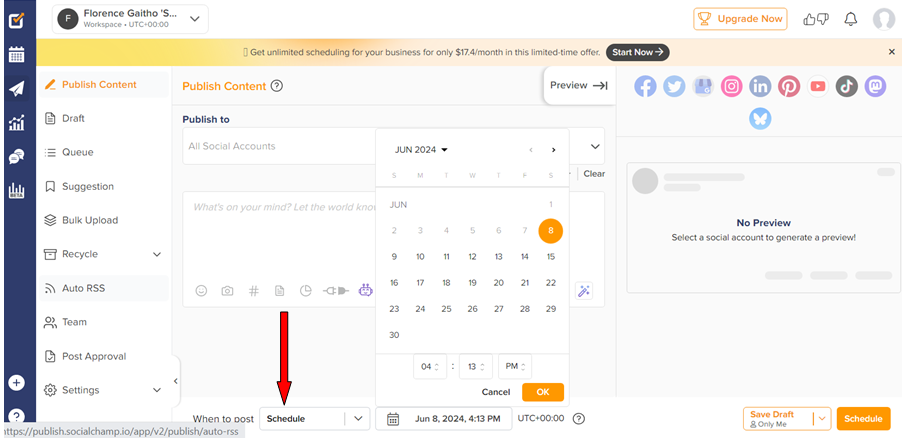Open the calendar view in left rail

tap(17, 55)
